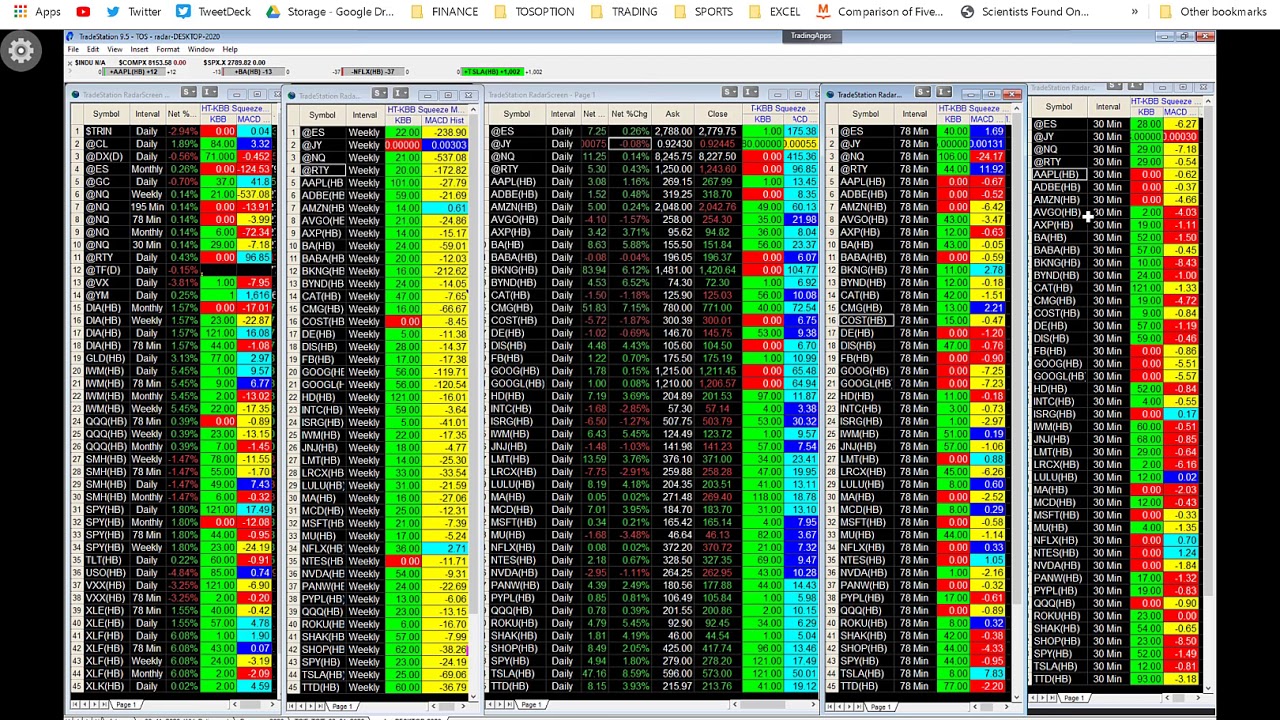Select Page 1 tab in 78 Min RadarScreen
Screen dimensions: 1280x720
pos(879,707)
